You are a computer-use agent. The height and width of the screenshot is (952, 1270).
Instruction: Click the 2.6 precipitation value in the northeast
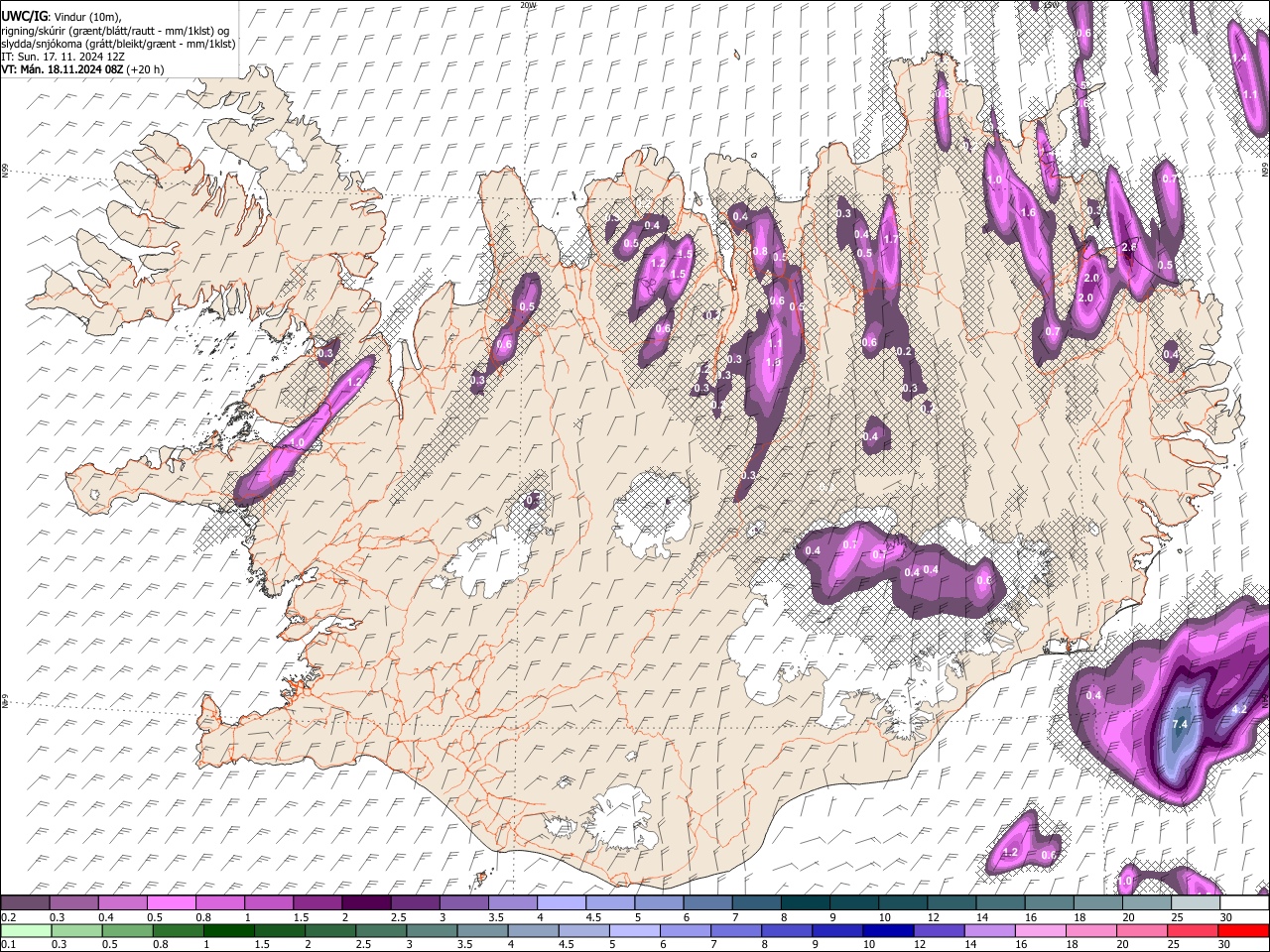click(x=1128, y=247)
